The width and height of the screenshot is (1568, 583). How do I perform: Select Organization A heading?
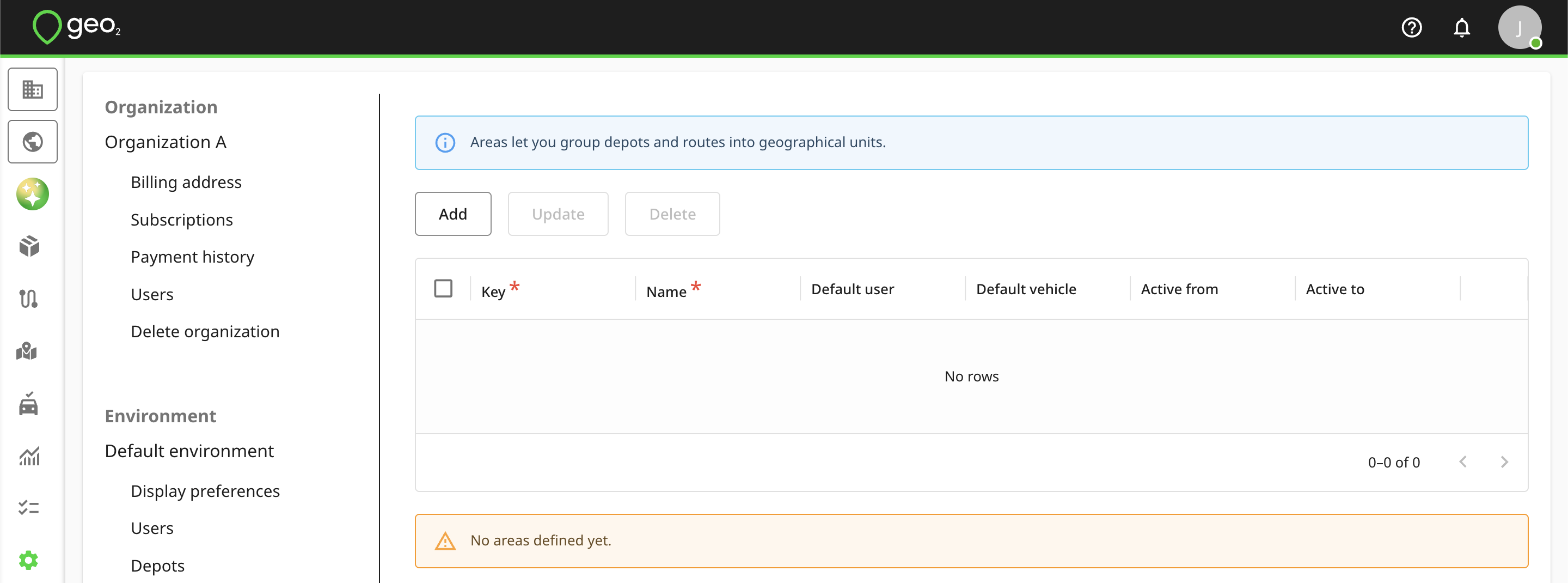tap(166, 142)
